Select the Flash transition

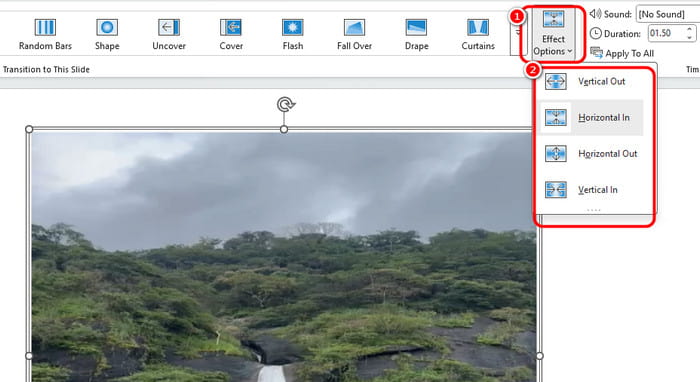pyautogui.click(x=292, y=34)
